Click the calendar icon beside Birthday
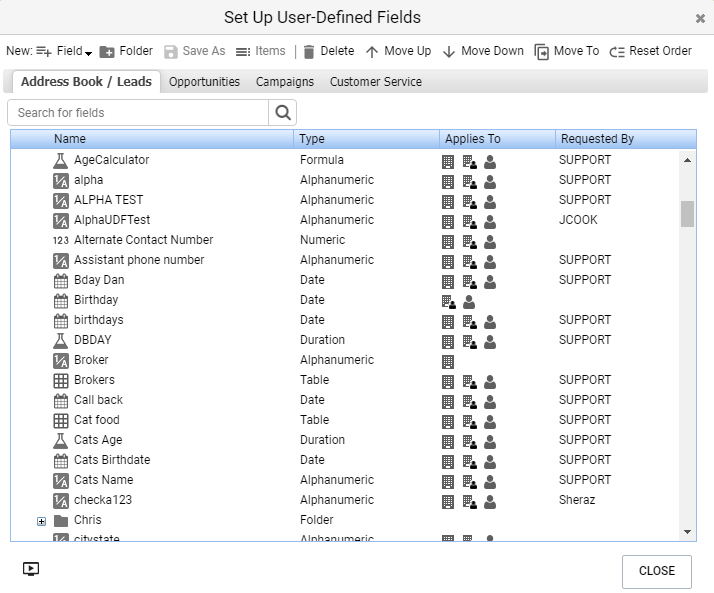 (60, 300)
